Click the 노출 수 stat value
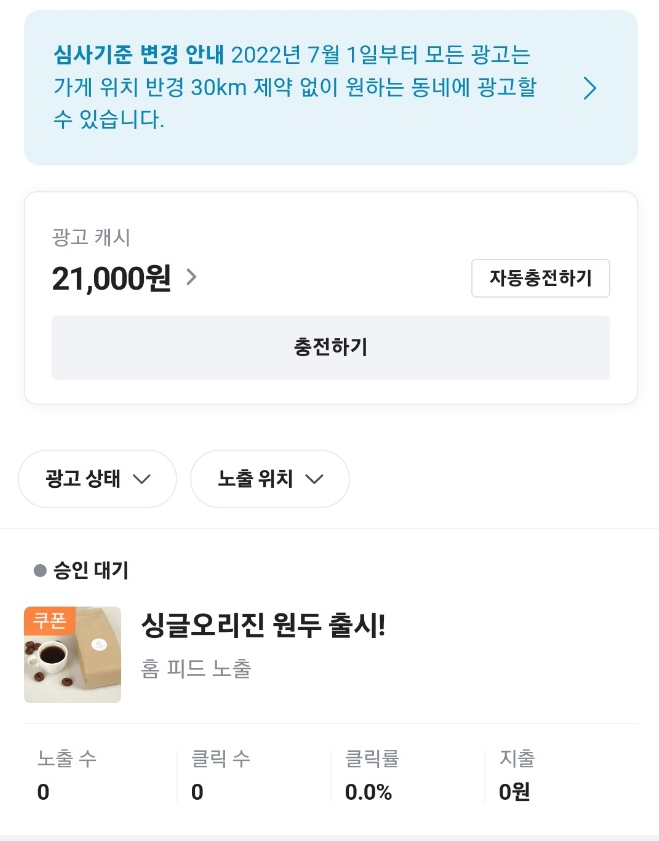 click(x=42, y=792)
